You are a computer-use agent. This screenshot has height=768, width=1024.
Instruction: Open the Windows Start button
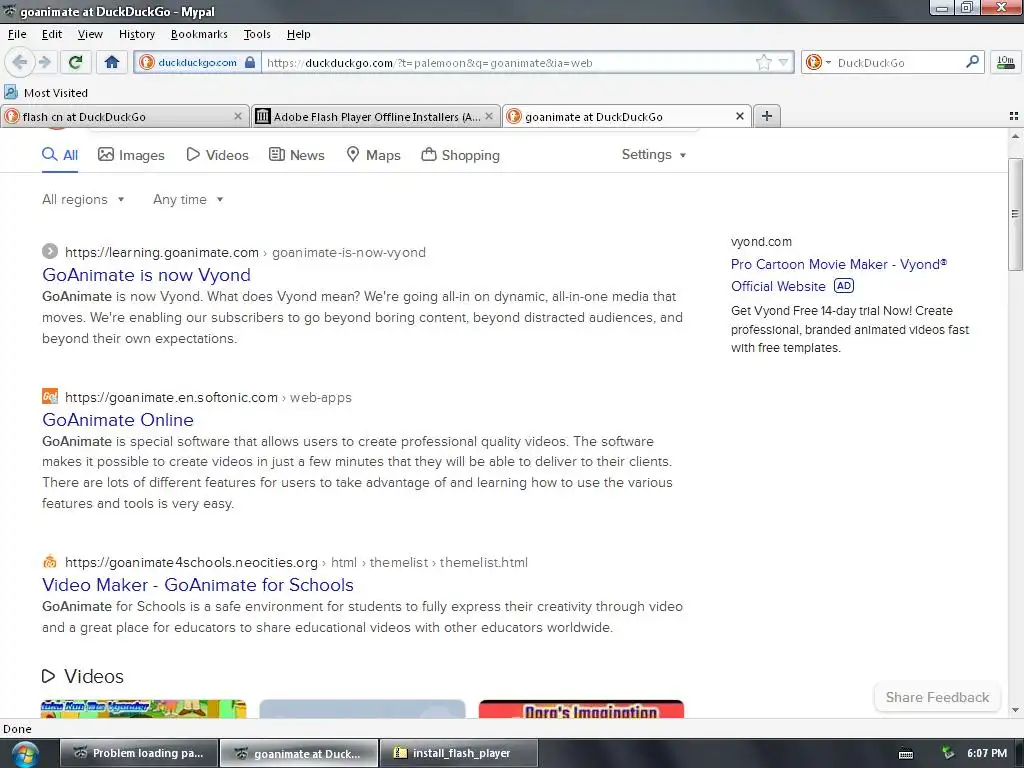tap(25, 754)
